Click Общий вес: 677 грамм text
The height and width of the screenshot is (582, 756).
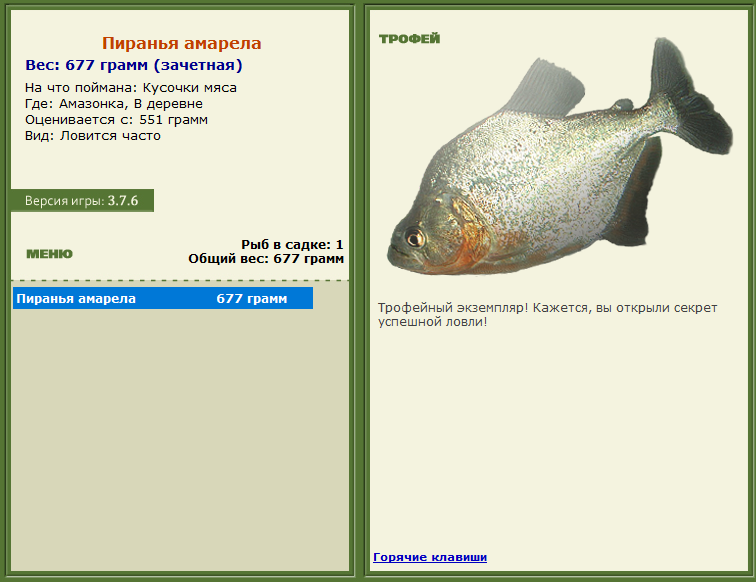[266, 259]
